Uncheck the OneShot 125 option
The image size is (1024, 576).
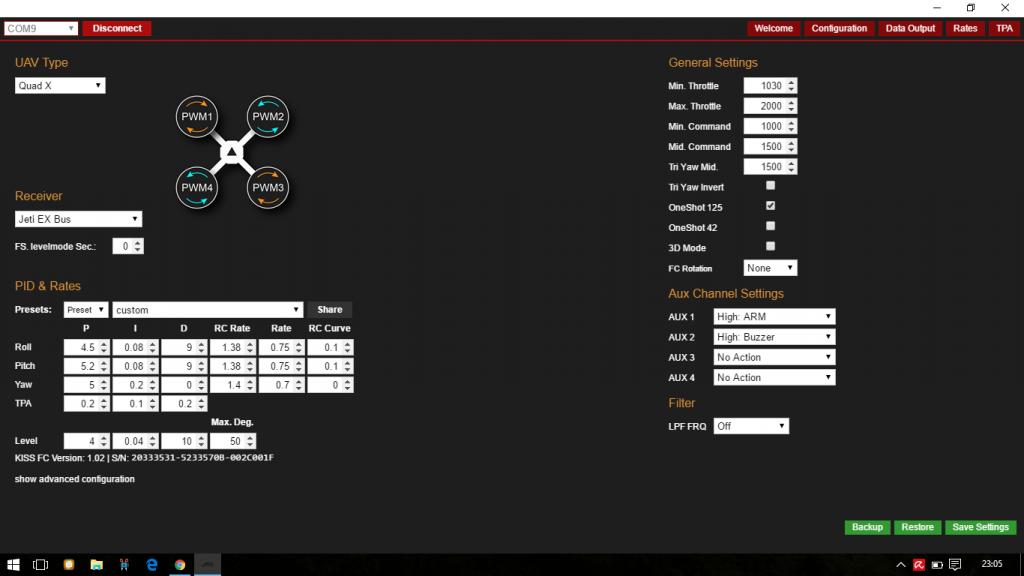(770, 206)
